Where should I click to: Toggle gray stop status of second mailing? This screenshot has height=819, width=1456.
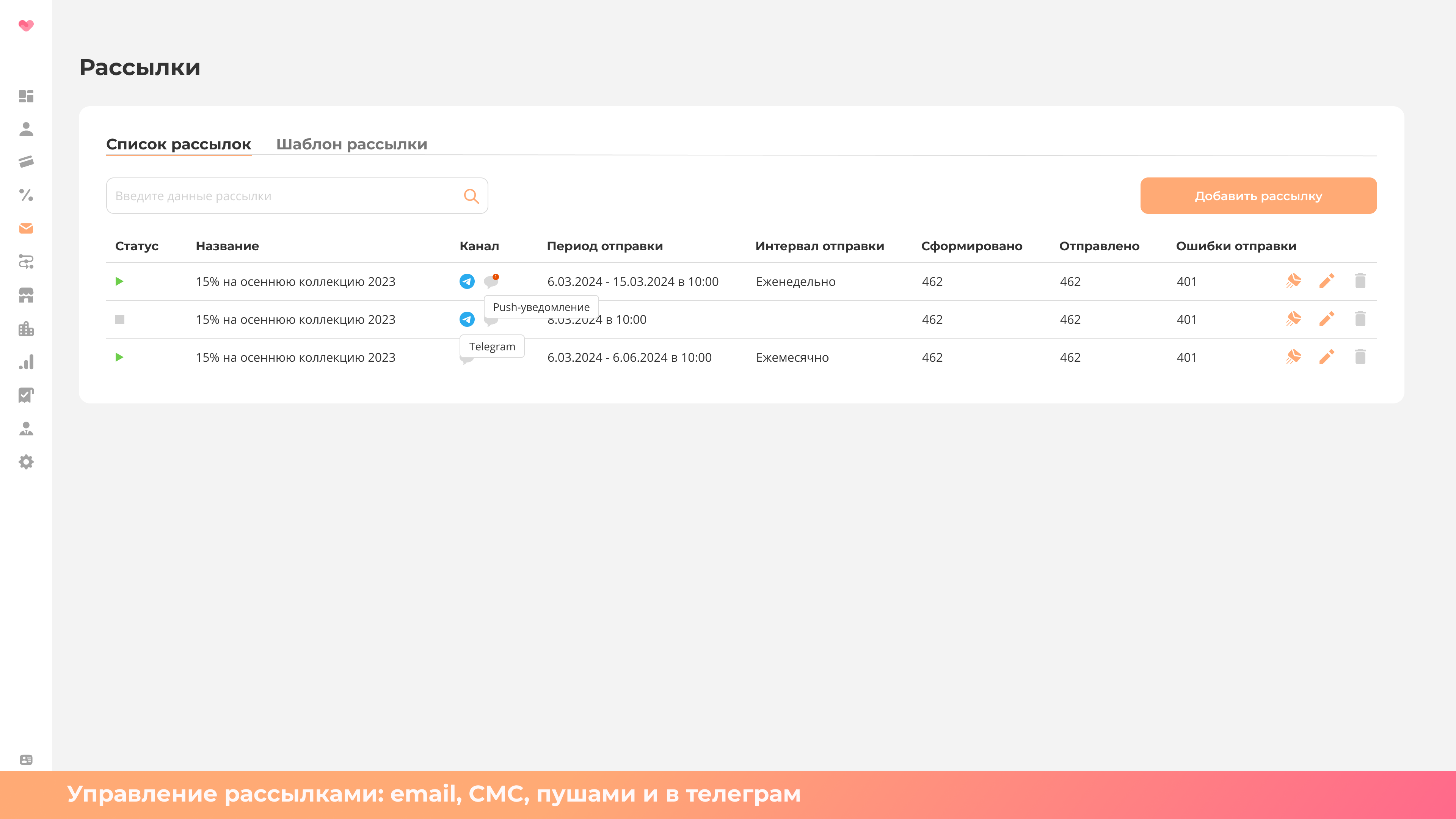[x=119, y=319]
